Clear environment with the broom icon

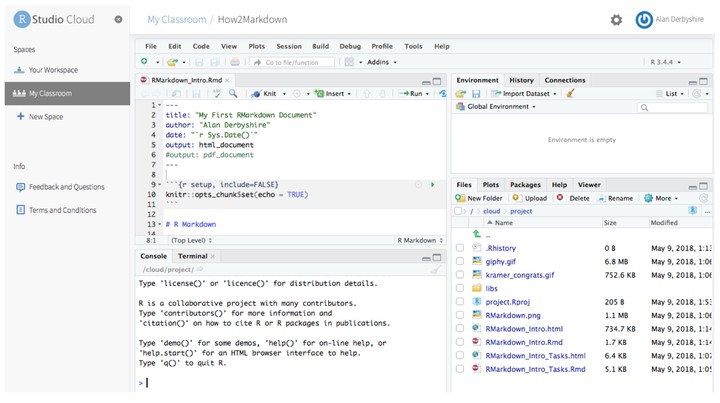(x=570, y=94)
